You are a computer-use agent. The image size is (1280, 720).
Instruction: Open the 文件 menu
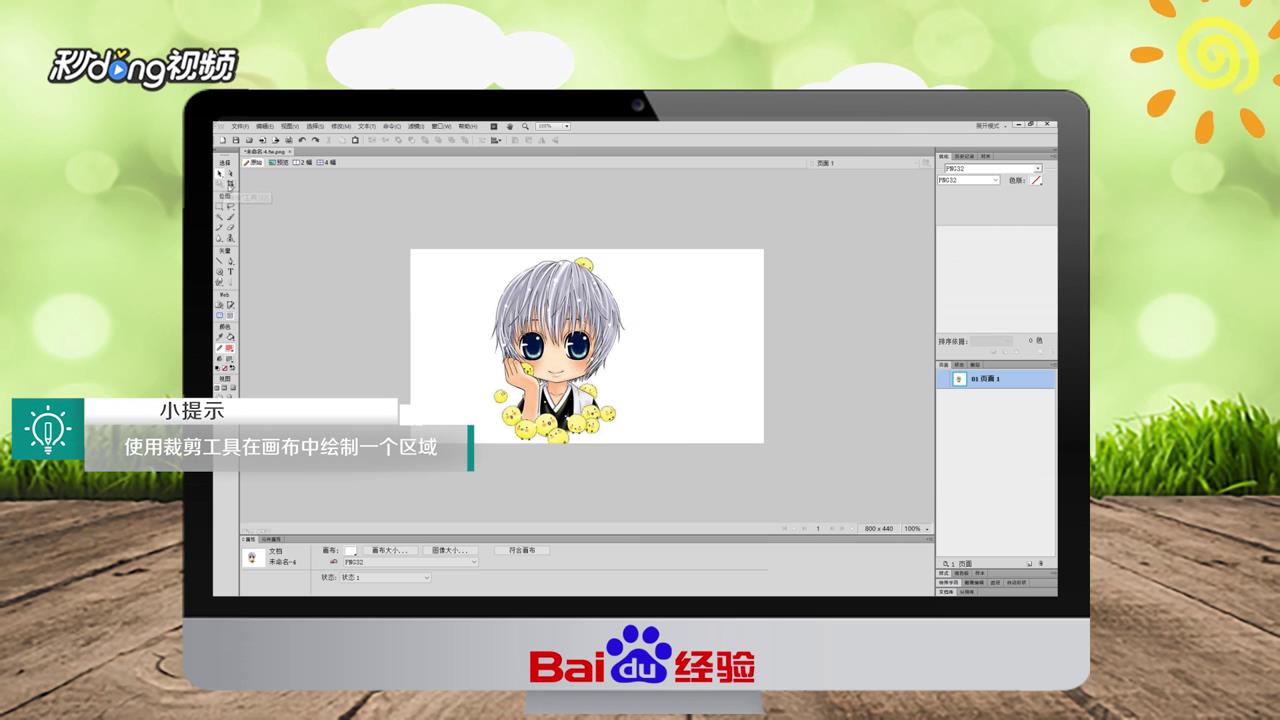[240, 127]
